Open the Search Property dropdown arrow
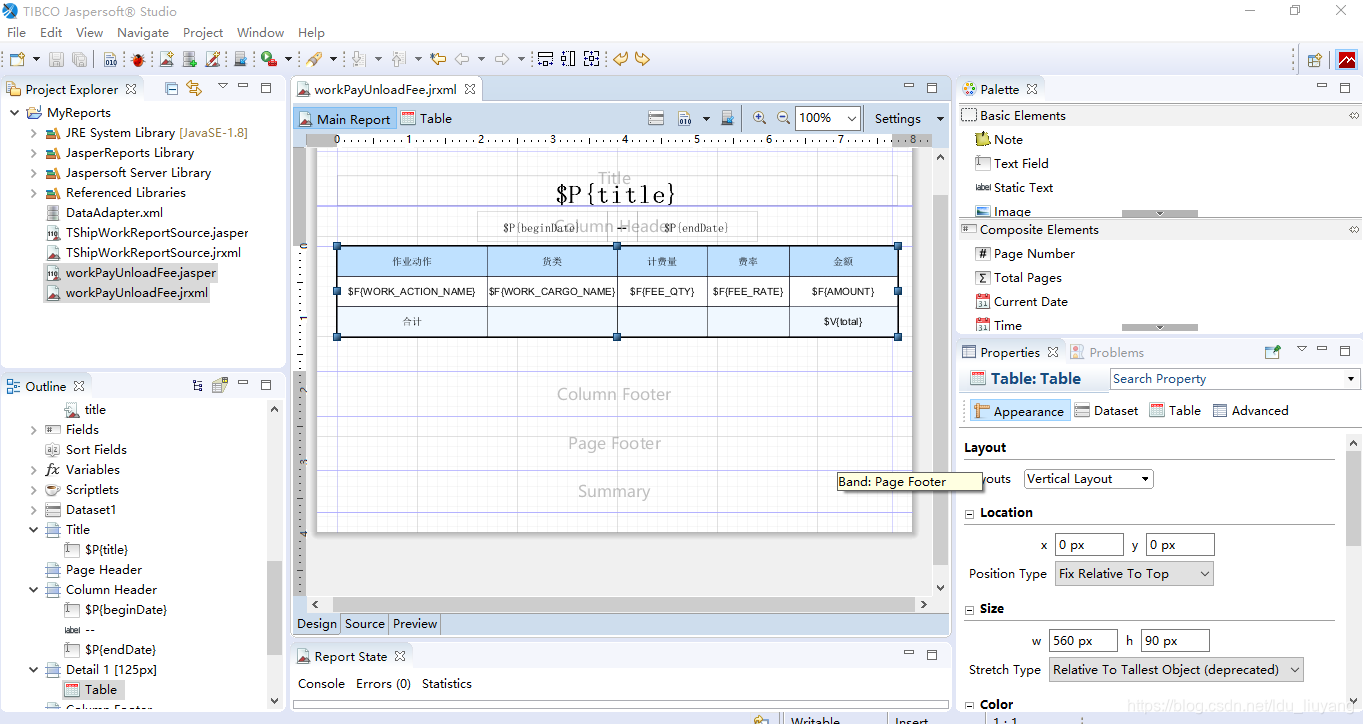Image resolution: width=1363 pixels, height=724 pixels. coord(1351,379)
